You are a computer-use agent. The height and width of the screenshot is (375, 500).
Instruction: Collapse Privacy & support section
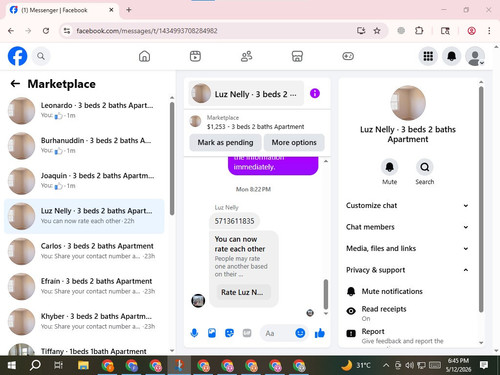[407, 270]
